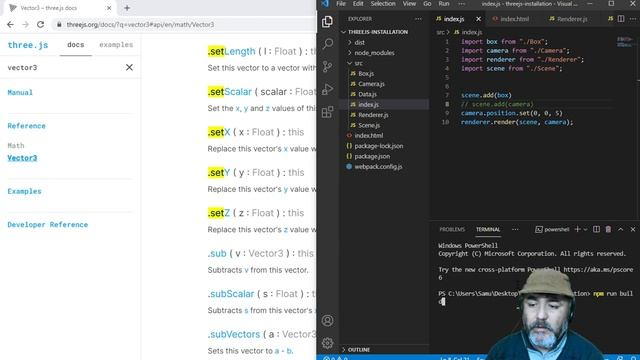Open the Run menu
The height and width of the screenshot is (360, 640).
click(444, 4)
